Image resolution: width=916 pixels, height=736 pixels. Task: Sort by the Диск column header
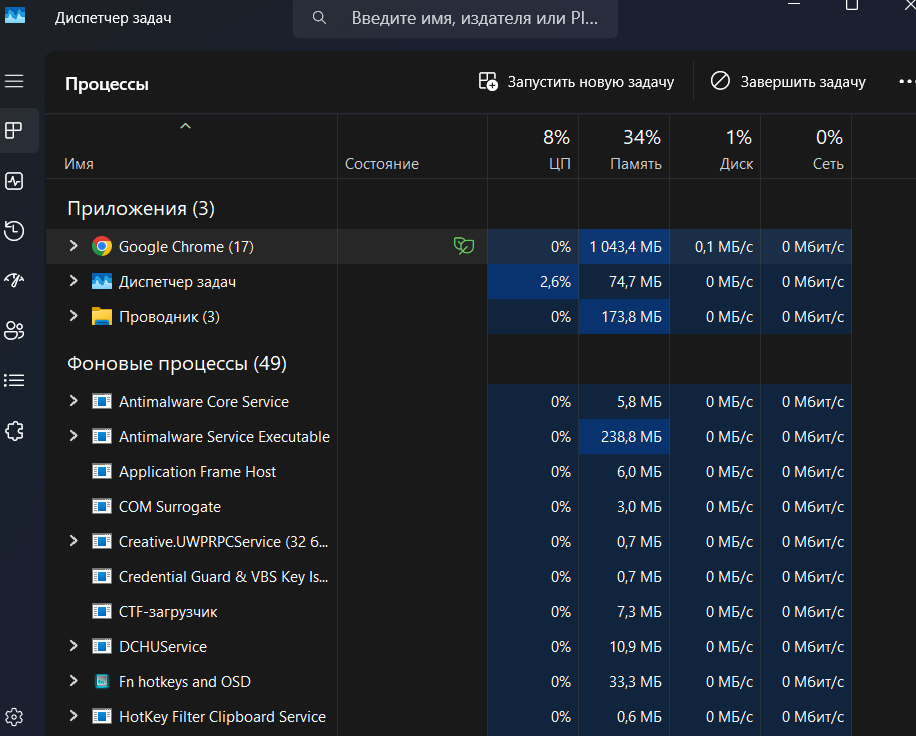pyautogui.click(x=715, y=147)
